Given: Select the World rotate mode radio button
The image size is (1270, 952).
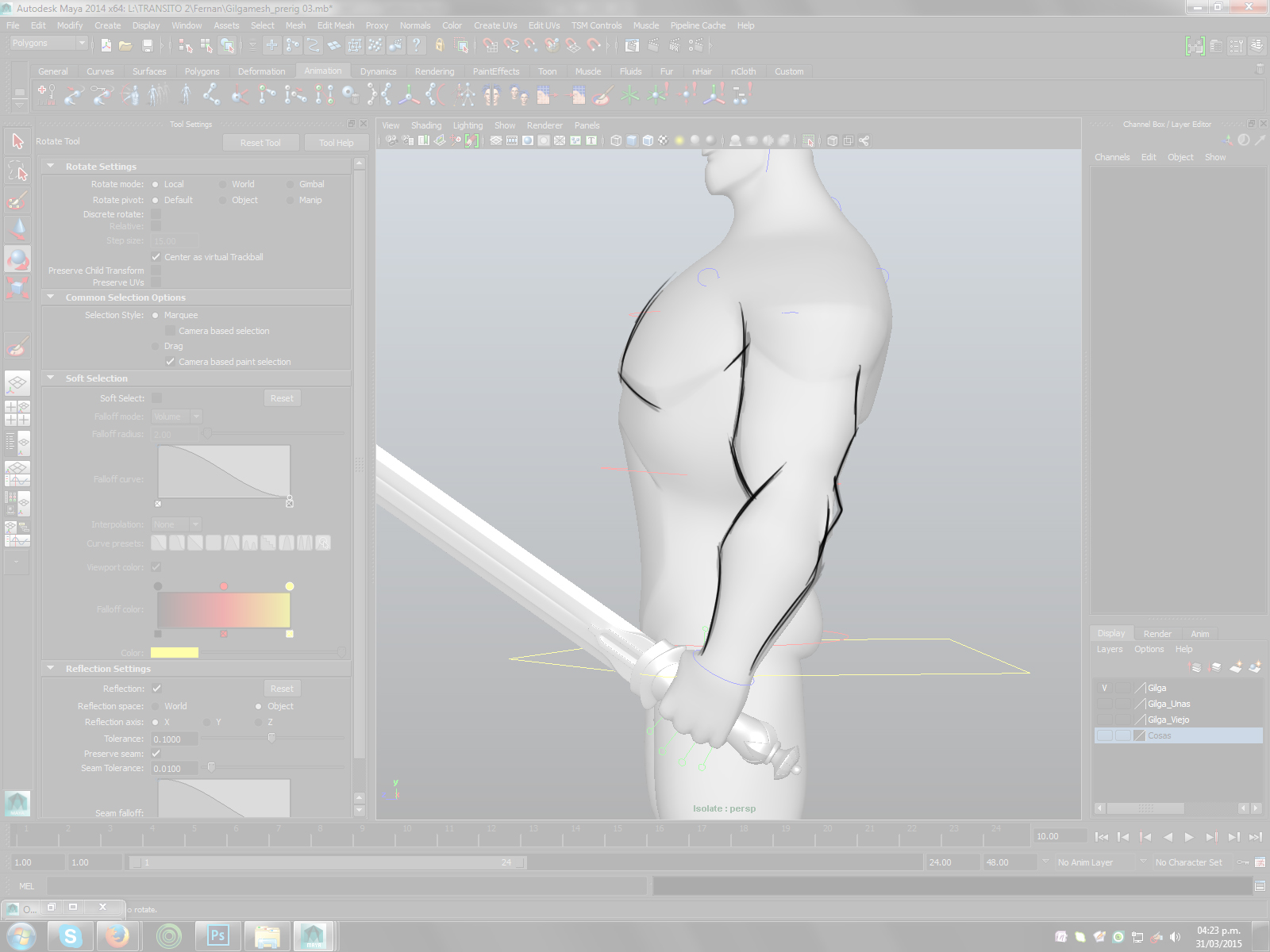Looking at the screenshot, I should 223,184.
